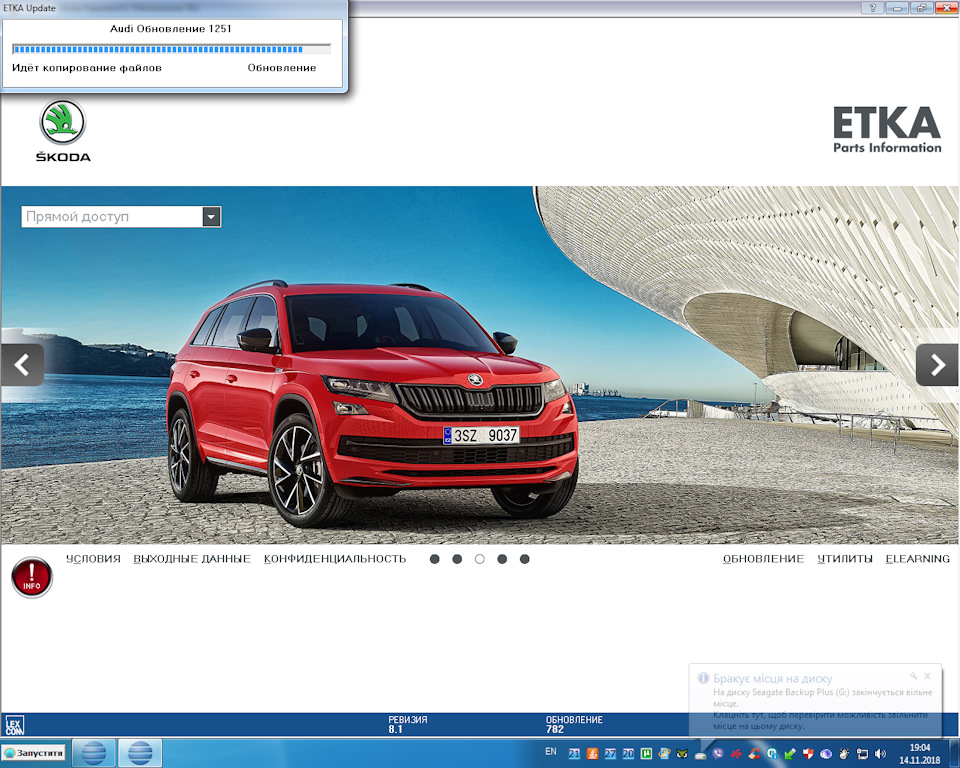Open the green uTorrent tray icon
The width and height of the screenshot is (960, 768).
[x=646, y=754]
